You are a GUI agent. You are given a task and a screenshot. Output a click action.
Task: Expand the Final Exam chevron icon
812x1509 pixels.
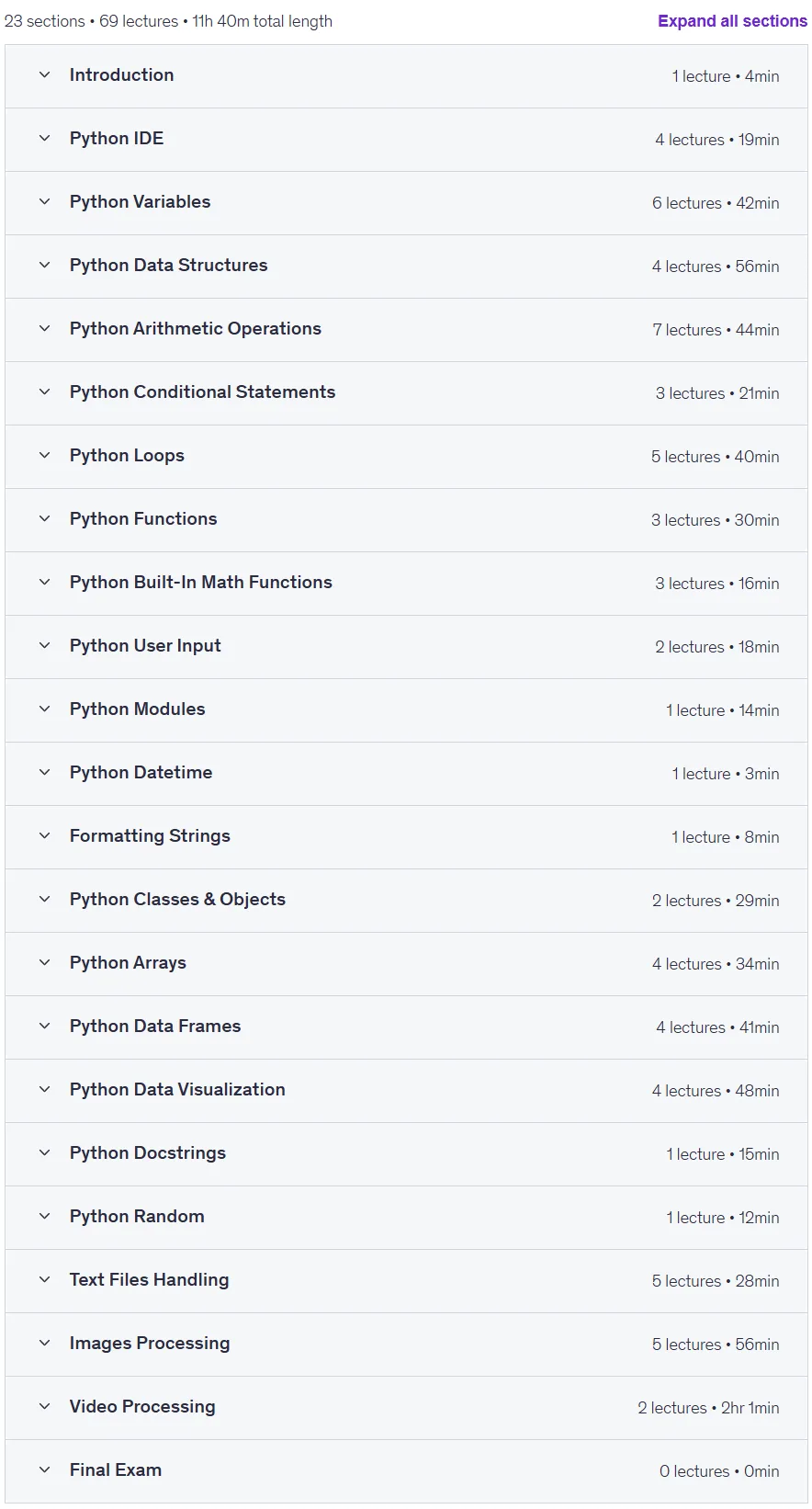click(x=44, y=1469)
